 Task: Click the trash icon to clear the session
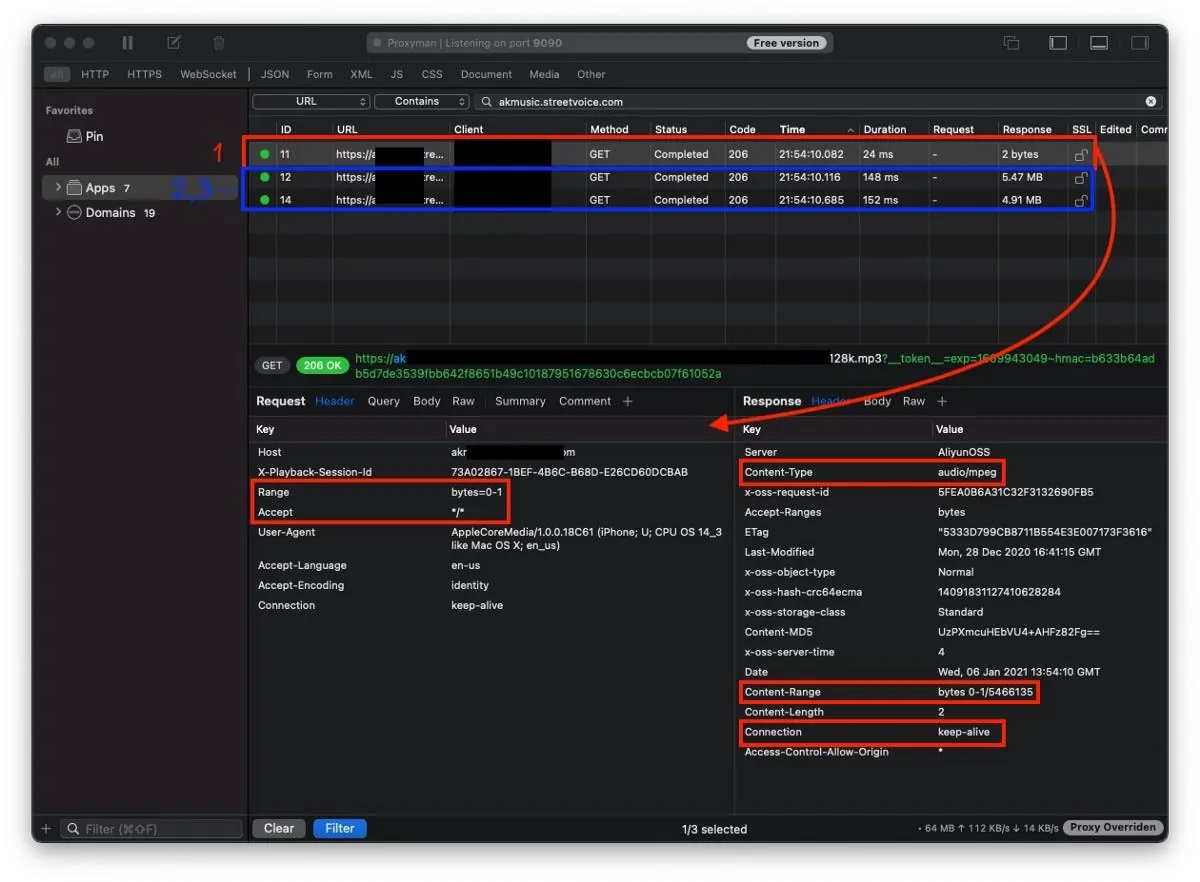(219, 43)
